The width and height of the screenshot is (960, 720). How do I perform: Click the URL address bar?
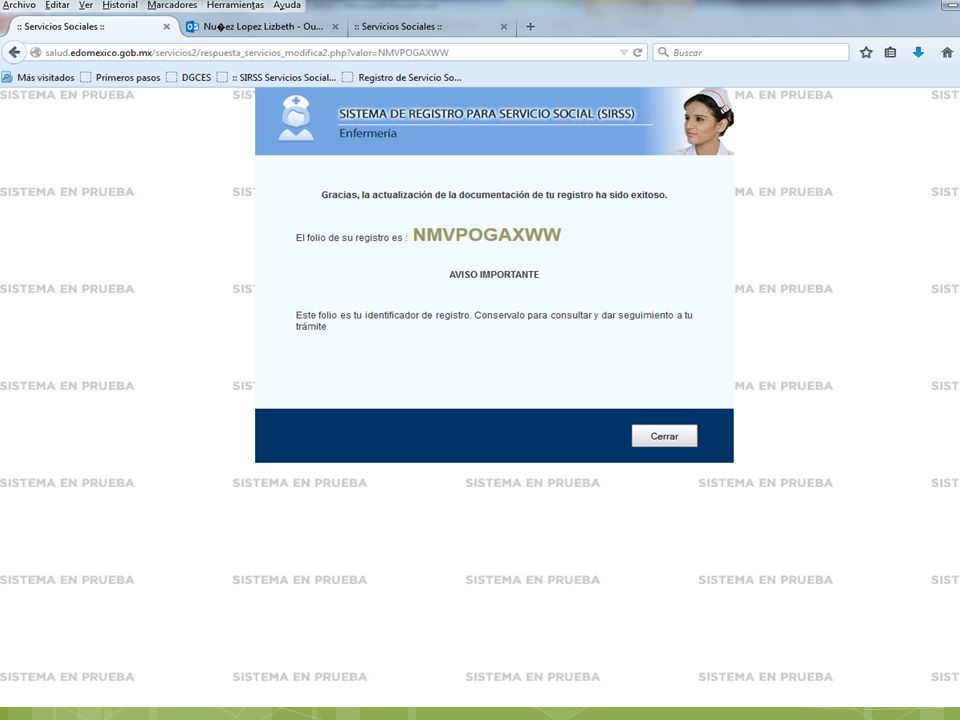tap(331, 53)
